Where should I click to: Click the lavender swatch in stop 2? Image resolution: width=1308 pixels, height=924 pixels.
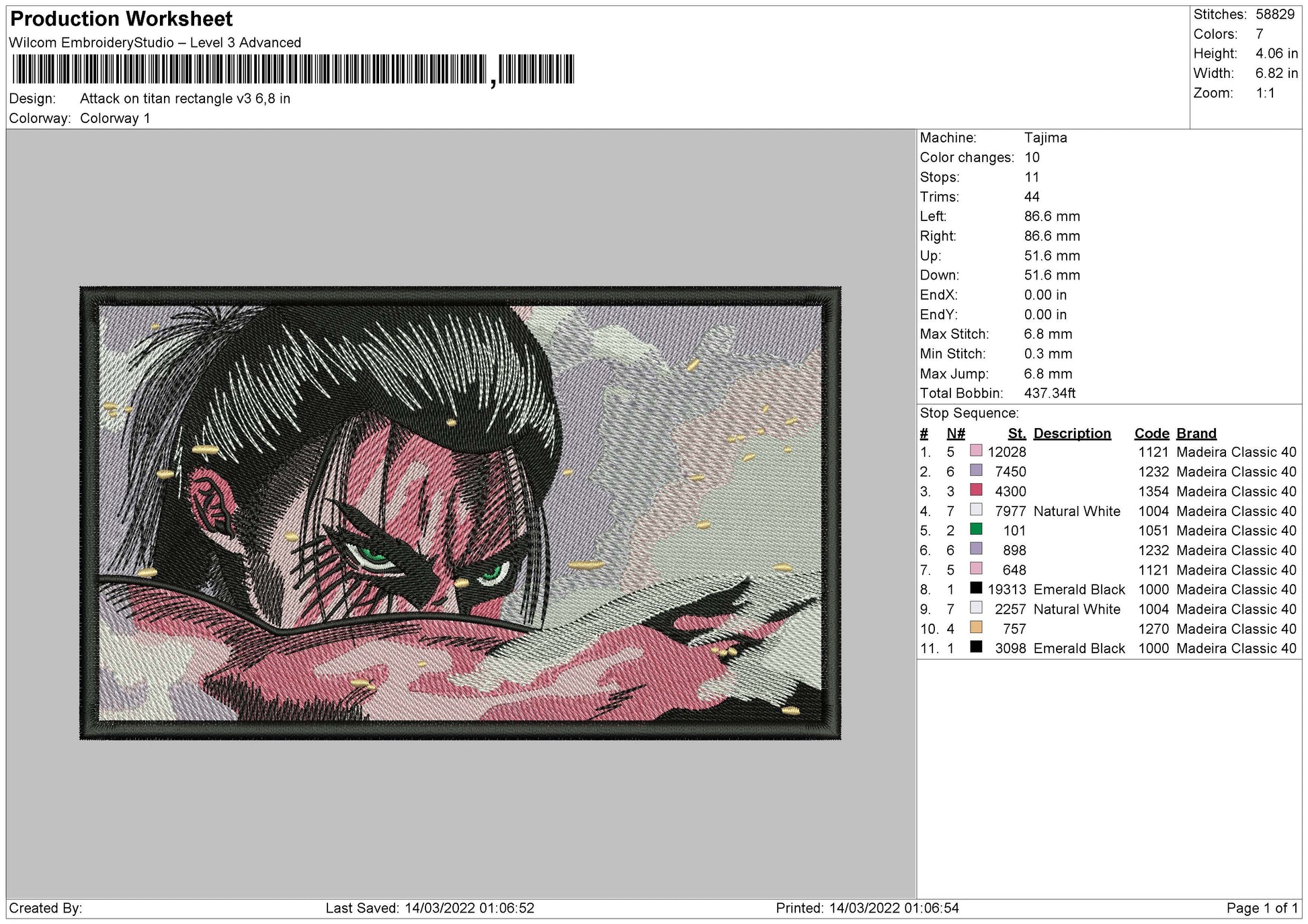click(976, 470)
